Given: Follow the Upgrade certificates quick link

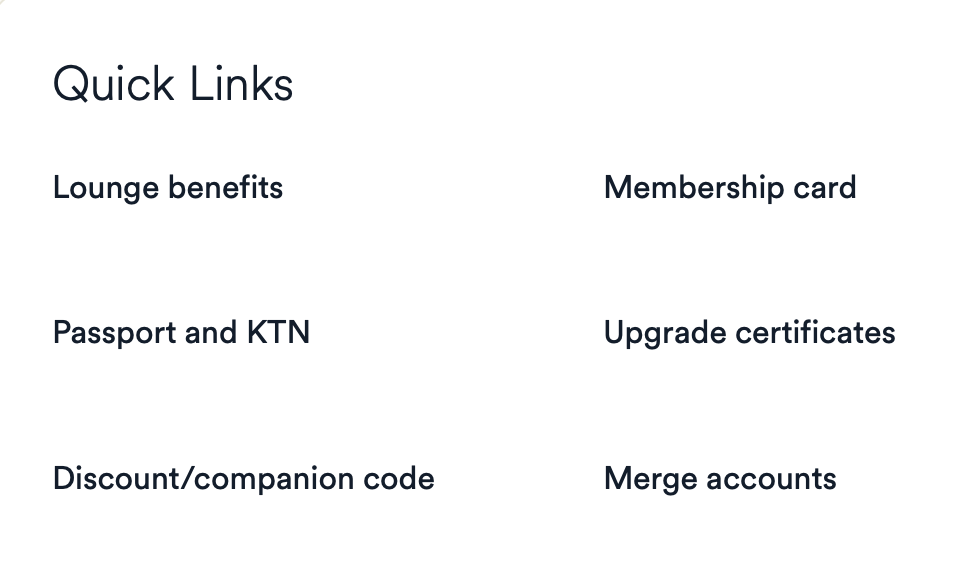Looking at the screenshot, I should (749, 333).
